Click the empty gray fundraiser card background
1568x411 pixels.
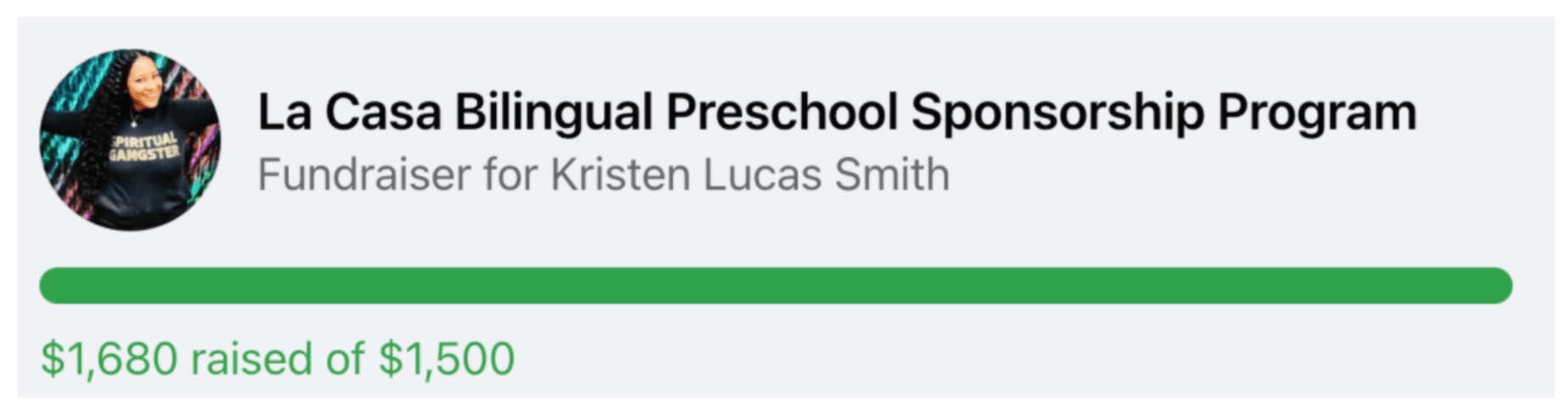1188,357
